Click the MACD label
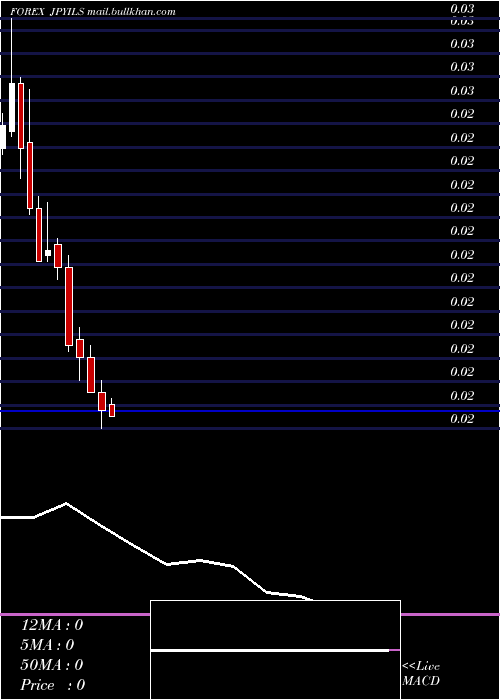The height and width of the screenshot is (700, 500). [421, 681]
